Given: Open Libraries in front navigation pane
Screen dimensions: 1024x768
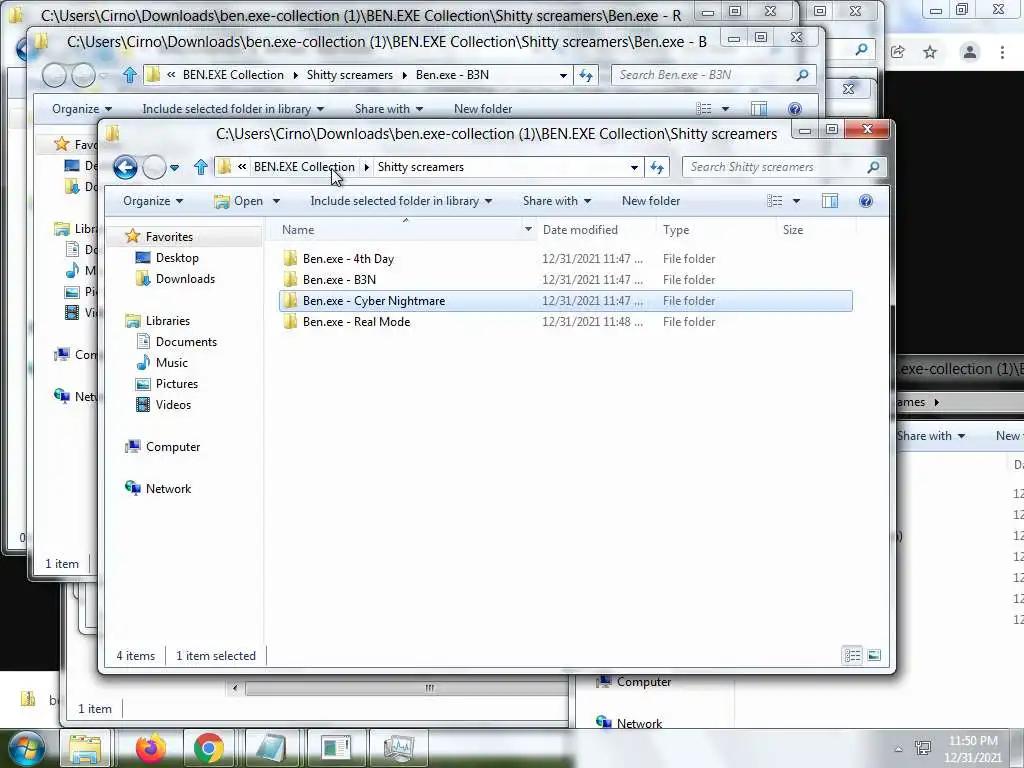Looking at the screenshot, I should [167, 321].
